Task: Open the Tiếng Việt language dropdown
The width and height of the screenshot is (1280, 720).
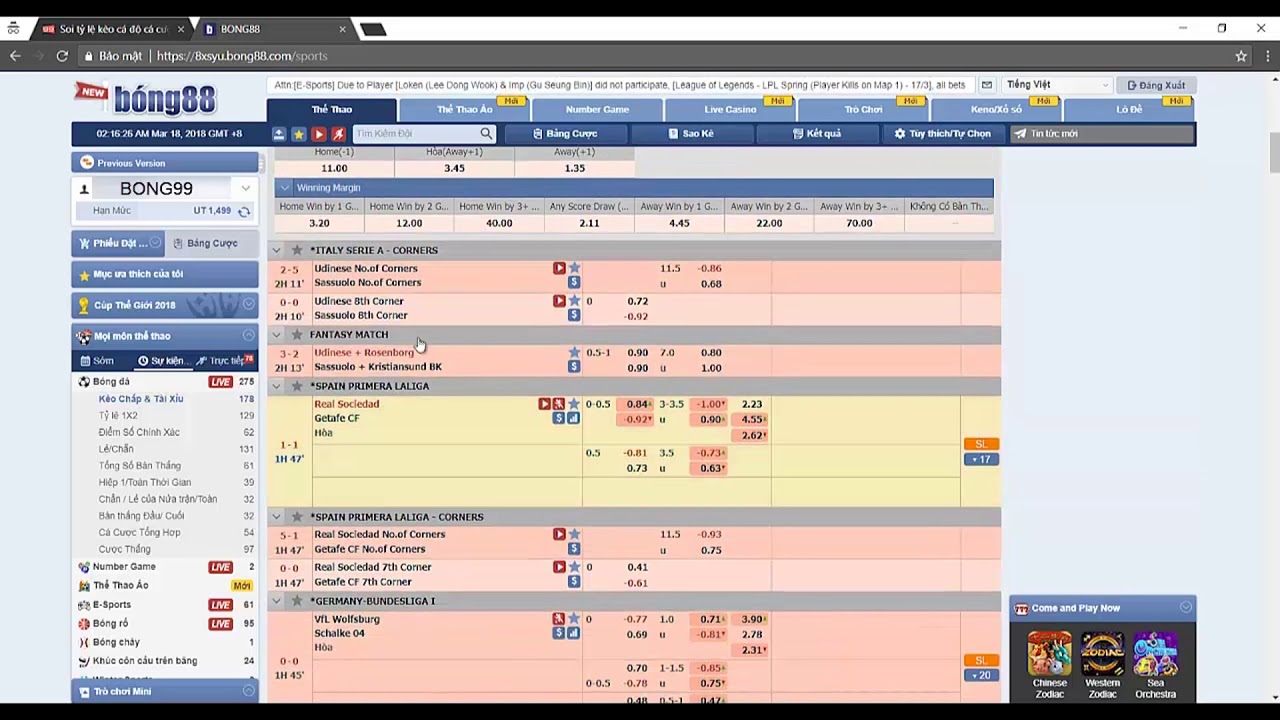Action: coord(1057,85)
